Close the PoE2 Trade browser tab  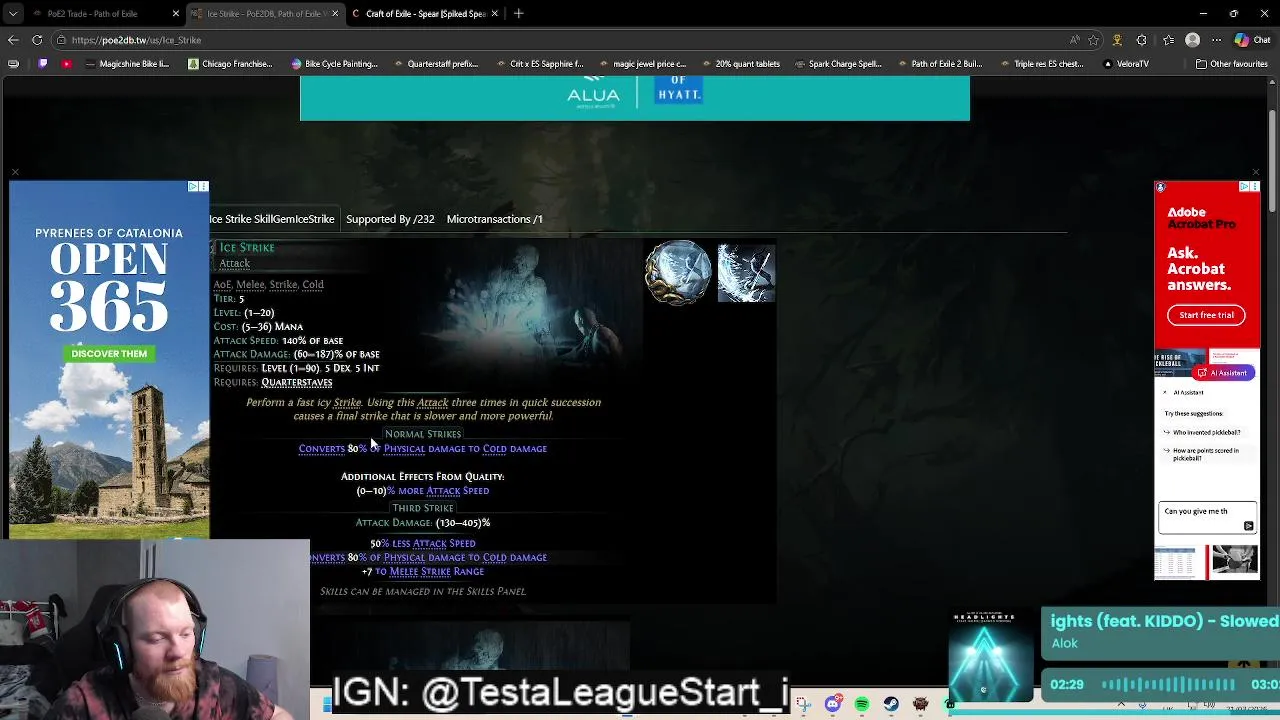pyautogui.click(x=176, y=14)
